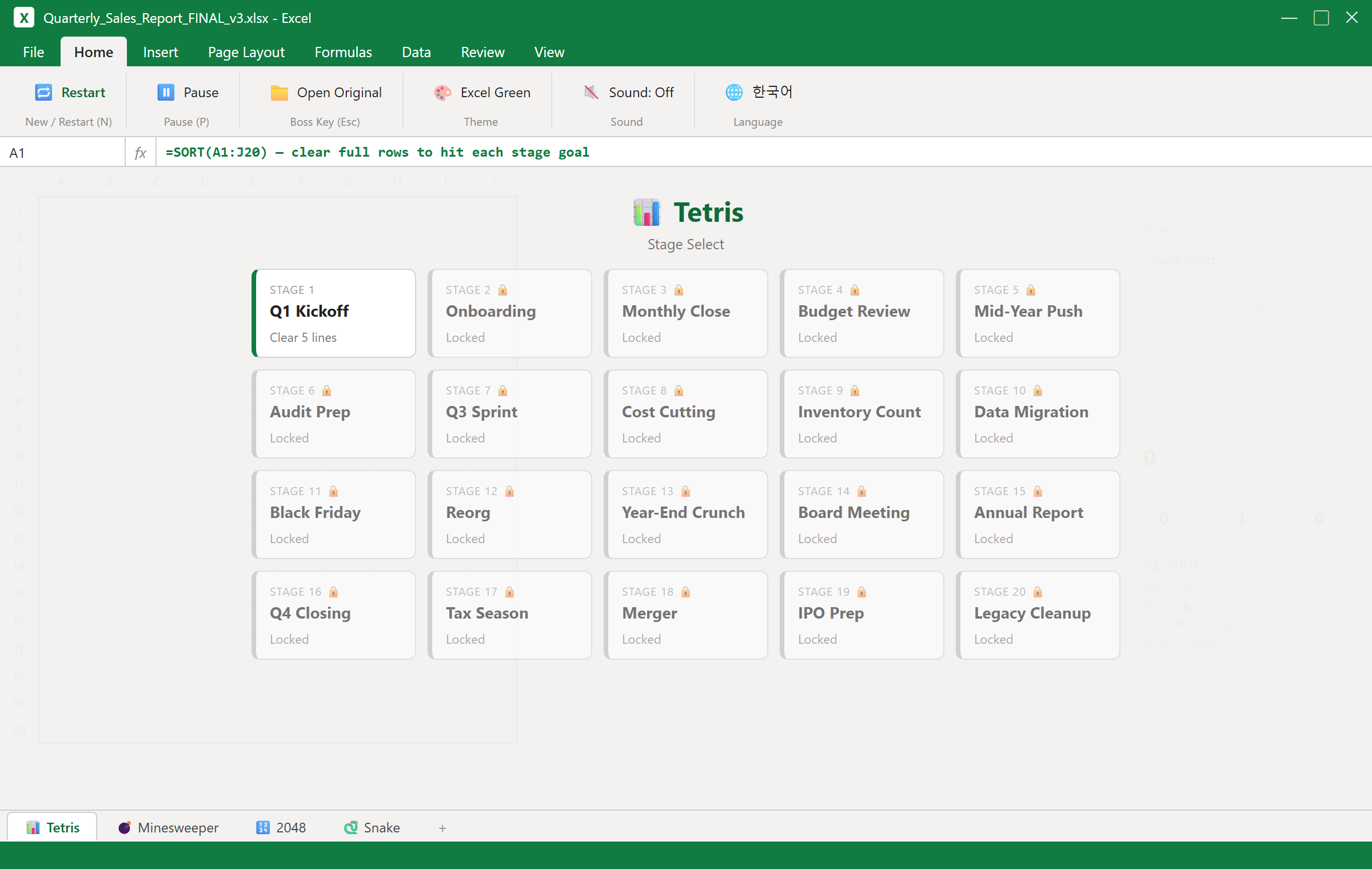The height and width of the screenshot is (869, 1372).
Task: Open the Formulas ribbon tab
Action: [x=343, y=52]
